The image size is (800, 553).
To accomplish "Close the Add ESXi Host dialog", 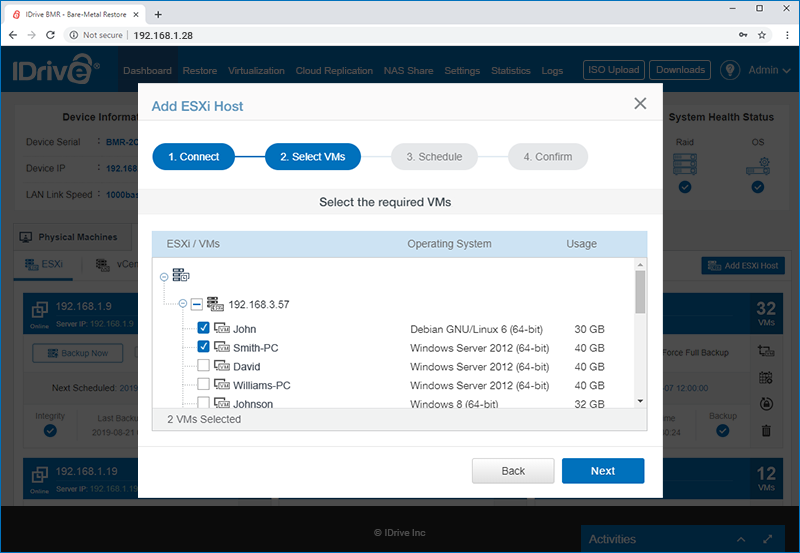I will pyautogui.click(x=640, y=103).
